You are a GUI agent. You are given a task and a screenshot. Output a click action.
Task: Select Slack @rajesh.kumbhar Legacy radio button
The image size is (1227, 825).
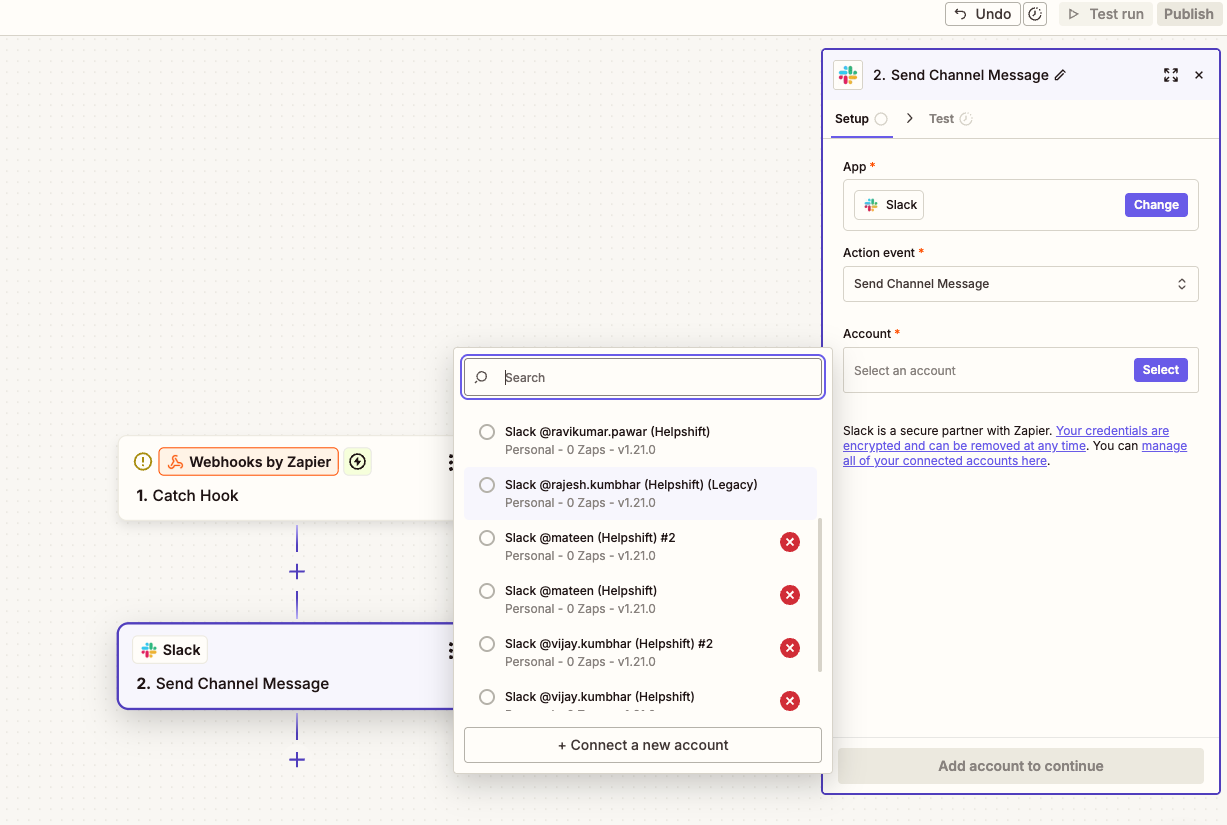(487, 485)
